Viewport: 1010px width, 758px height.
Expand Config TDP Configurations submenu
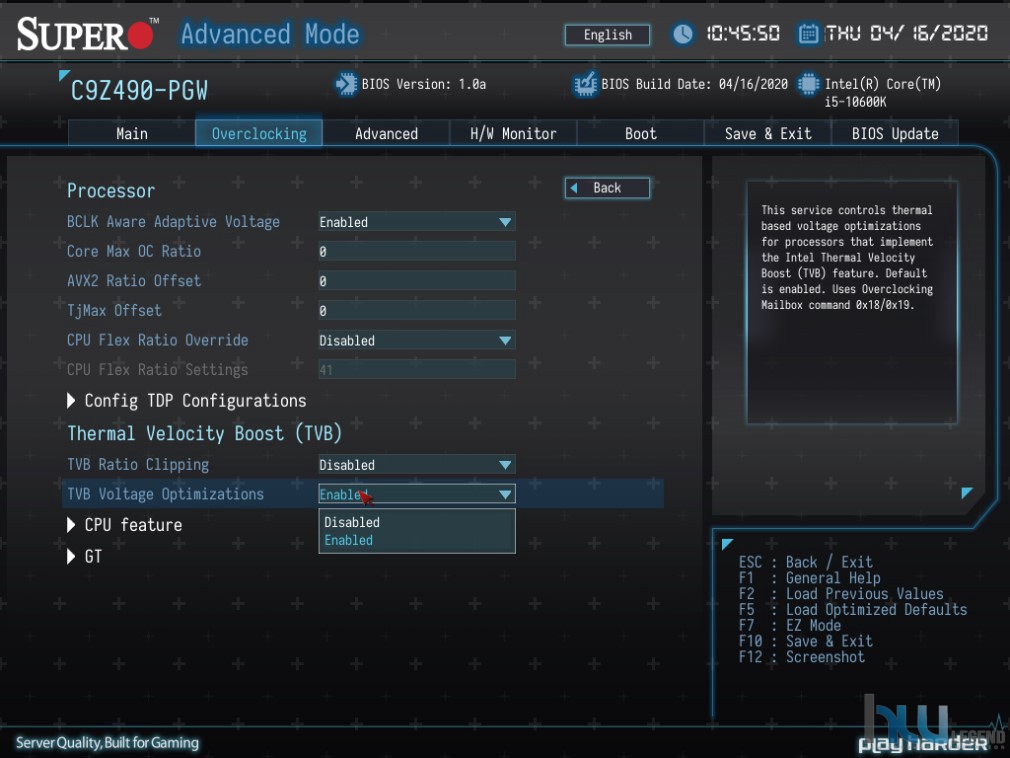tap(187, 401)
